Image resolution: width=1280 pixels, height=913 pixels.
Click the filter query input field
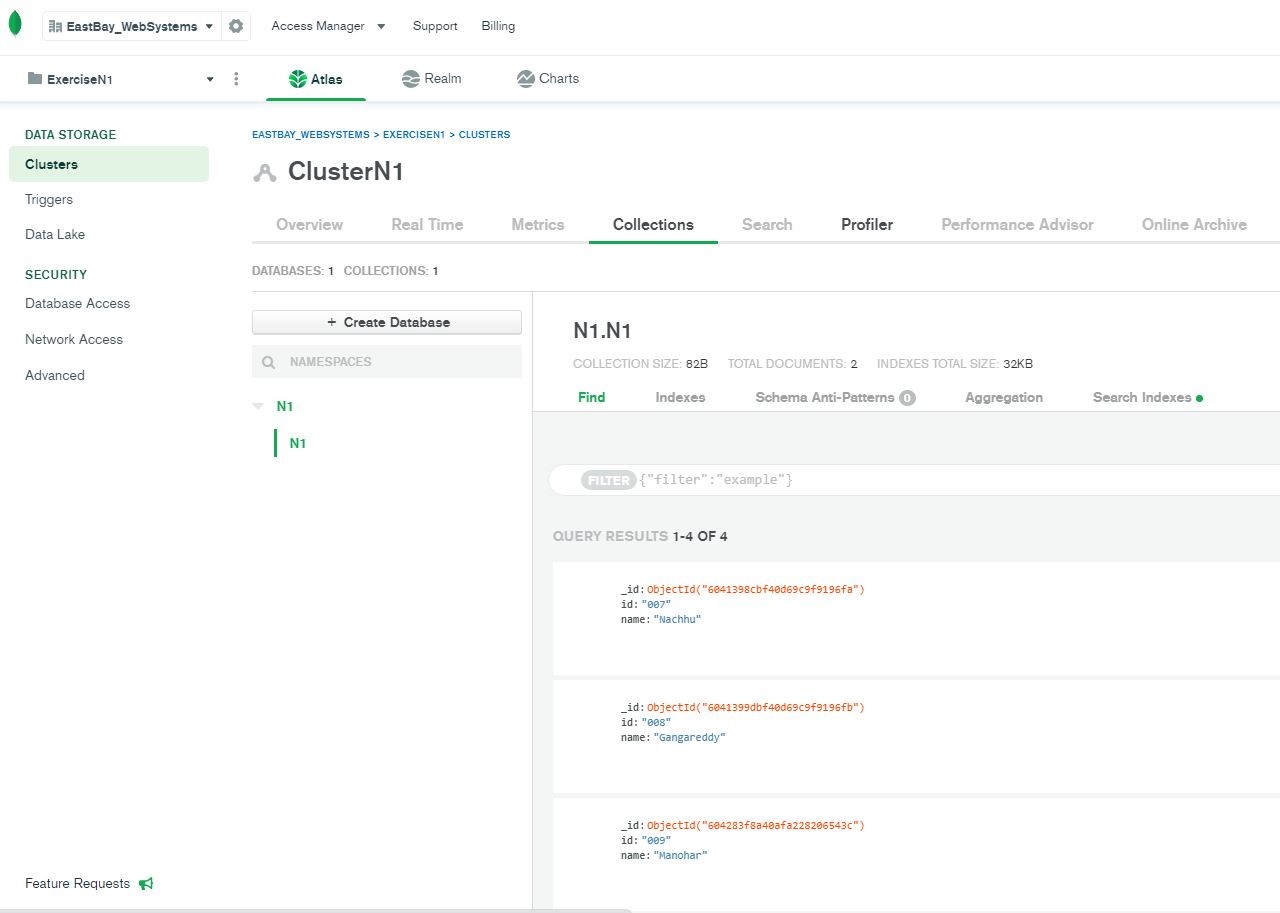(914, 480)
